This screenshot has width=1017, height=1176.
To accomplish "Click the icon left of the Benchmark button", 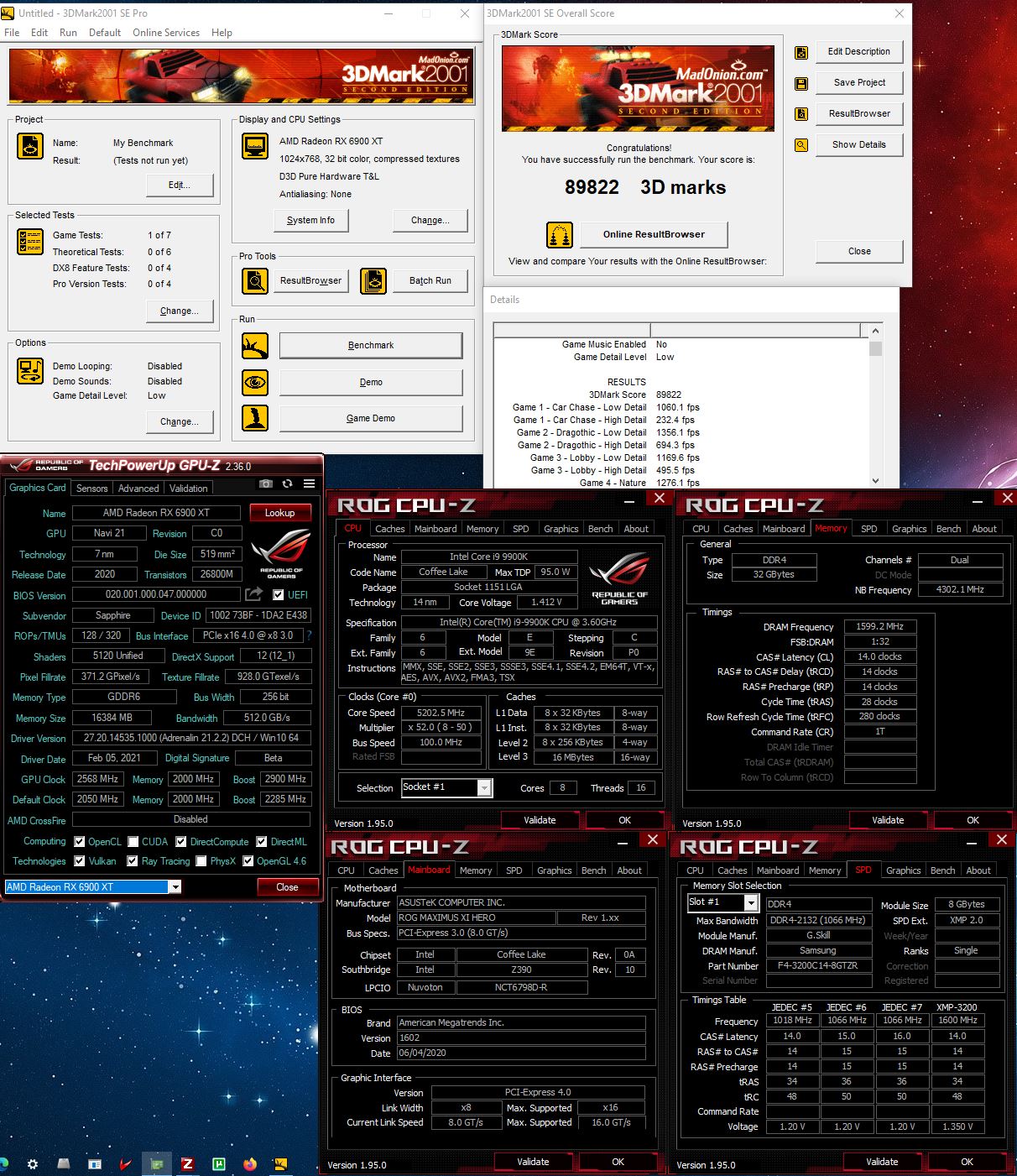I will point(255,345).
